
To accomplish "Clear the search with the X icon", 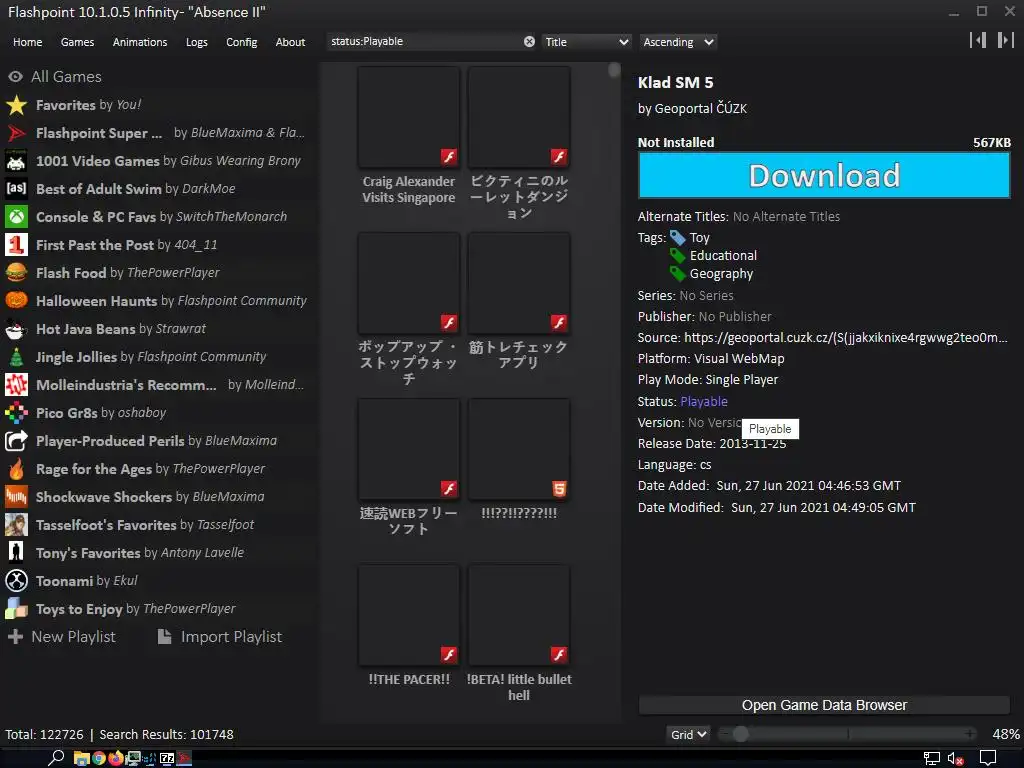I will (529, 42).
